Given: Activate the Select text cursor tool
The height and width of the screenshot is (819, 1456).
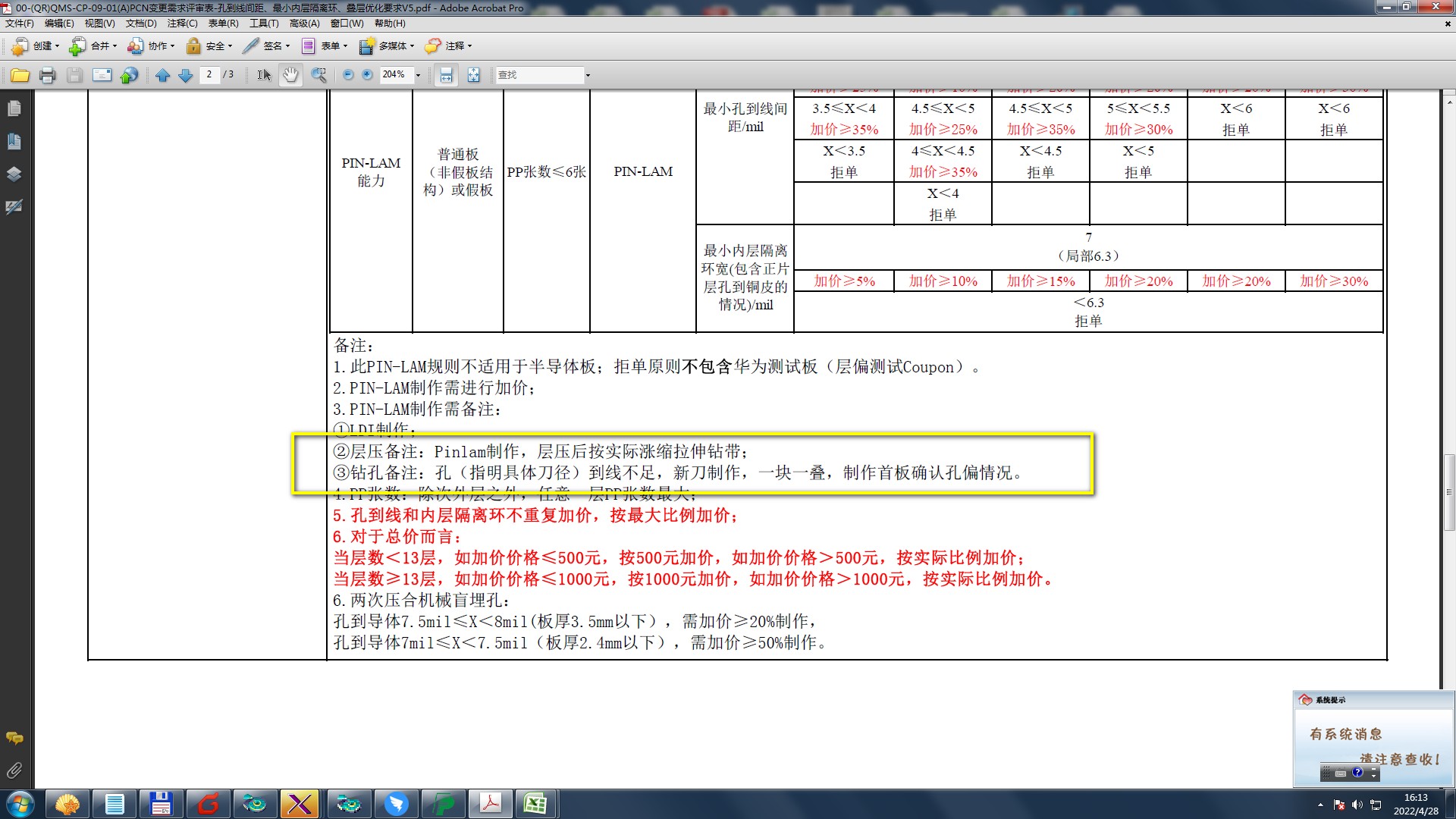Looking at the screenshot, I should (264, 75).
